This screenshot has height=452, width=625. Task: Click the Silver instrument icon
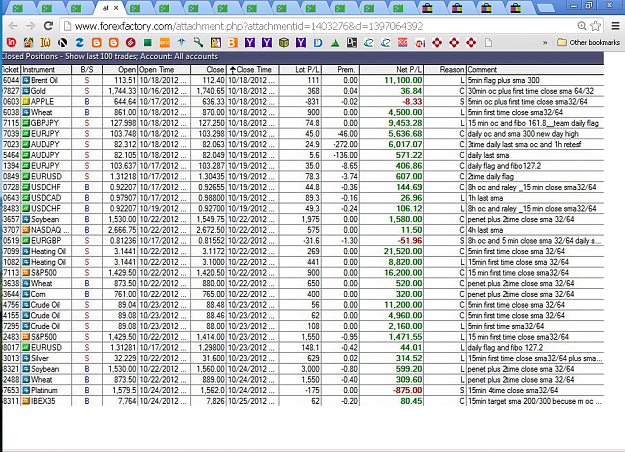(x=26, y=358)
